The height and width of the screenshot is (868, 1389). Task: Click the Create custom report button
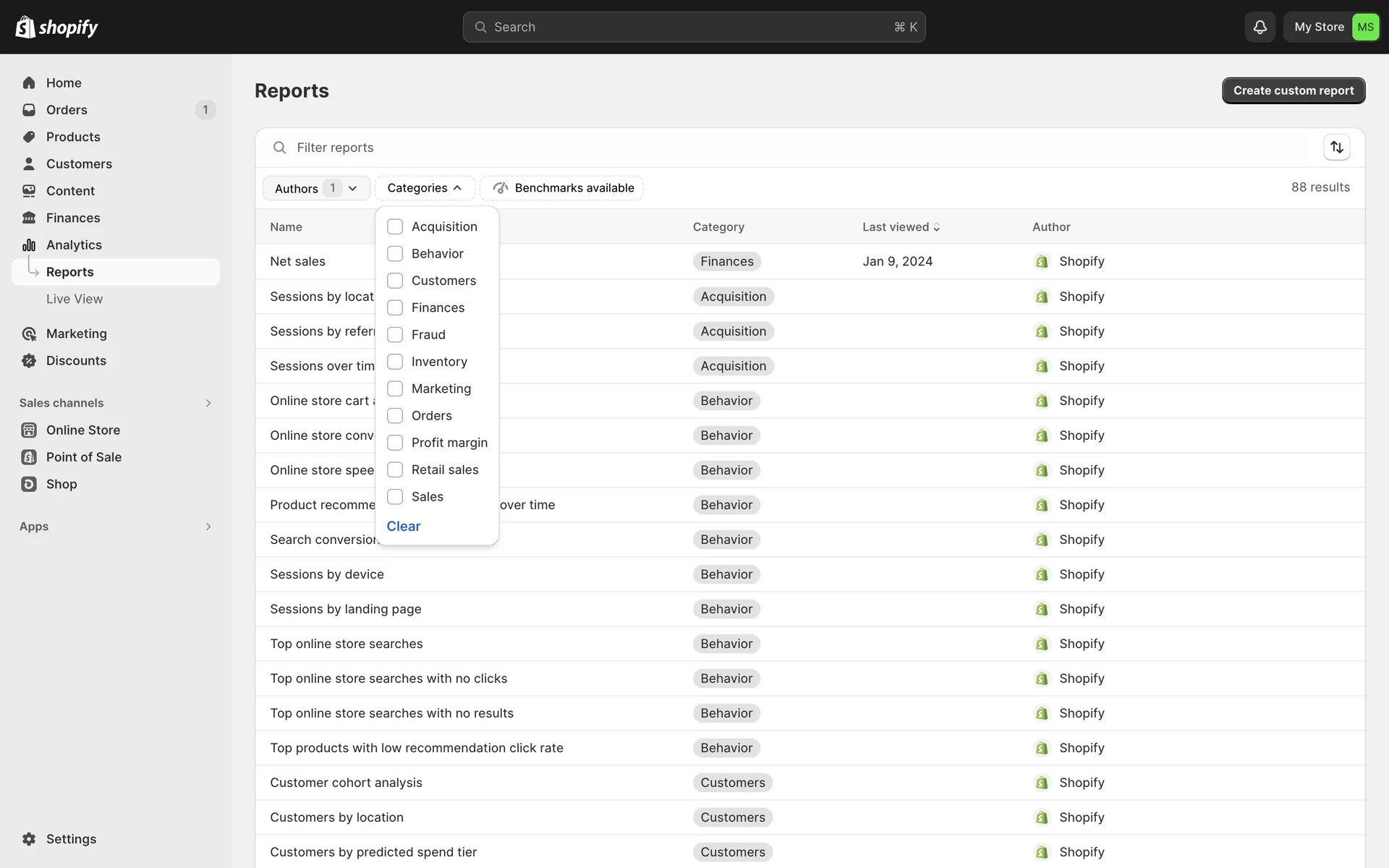[1293, 90]
